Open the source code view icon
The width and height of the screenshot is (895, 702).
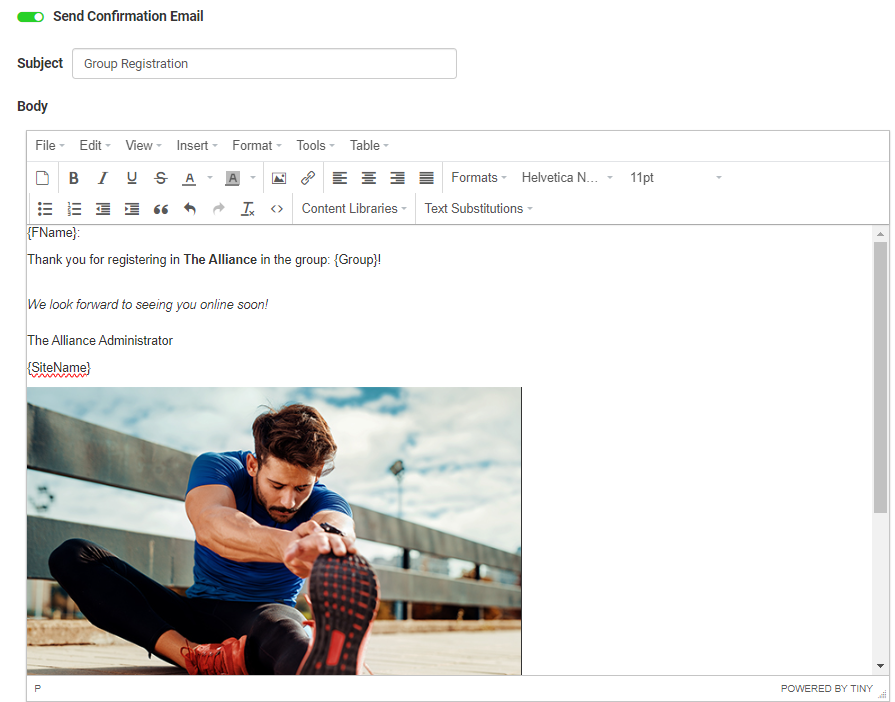point(277,209)
